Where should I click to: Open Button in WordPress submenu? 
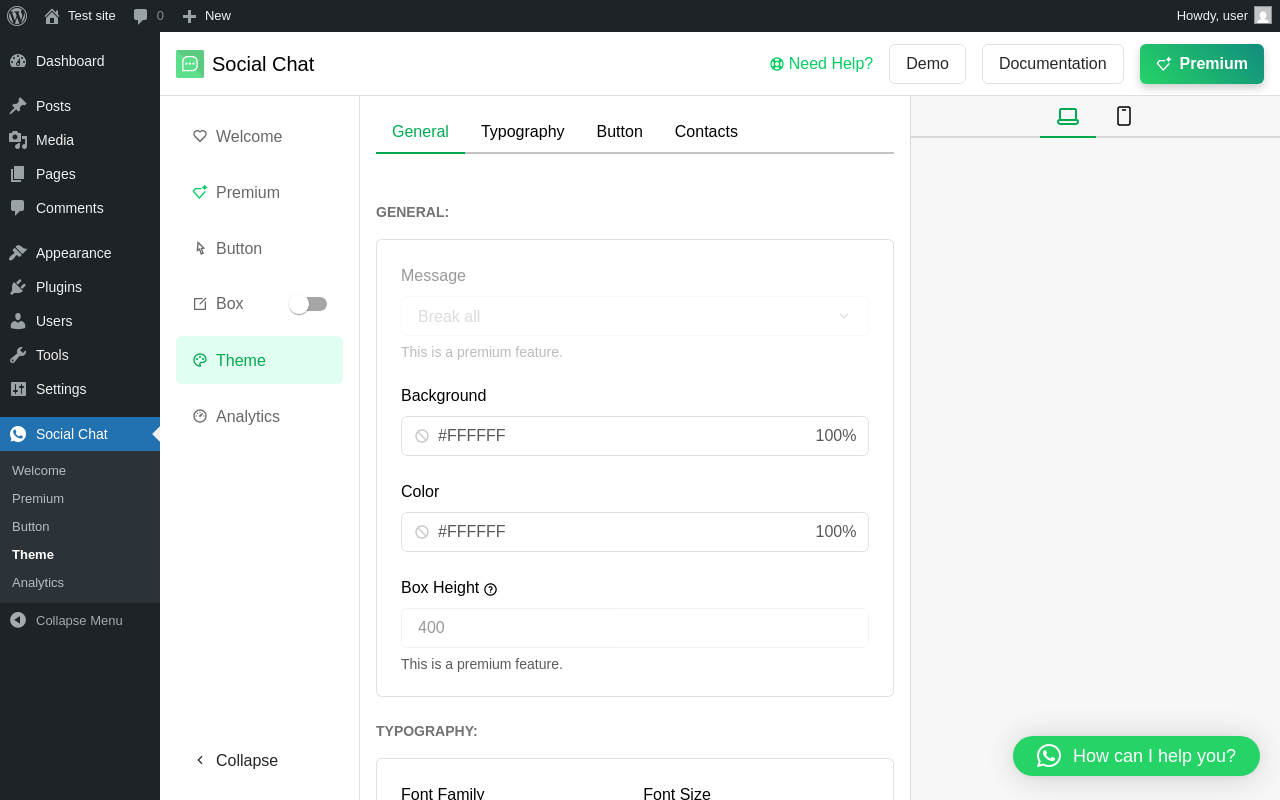tap(31, 526)
